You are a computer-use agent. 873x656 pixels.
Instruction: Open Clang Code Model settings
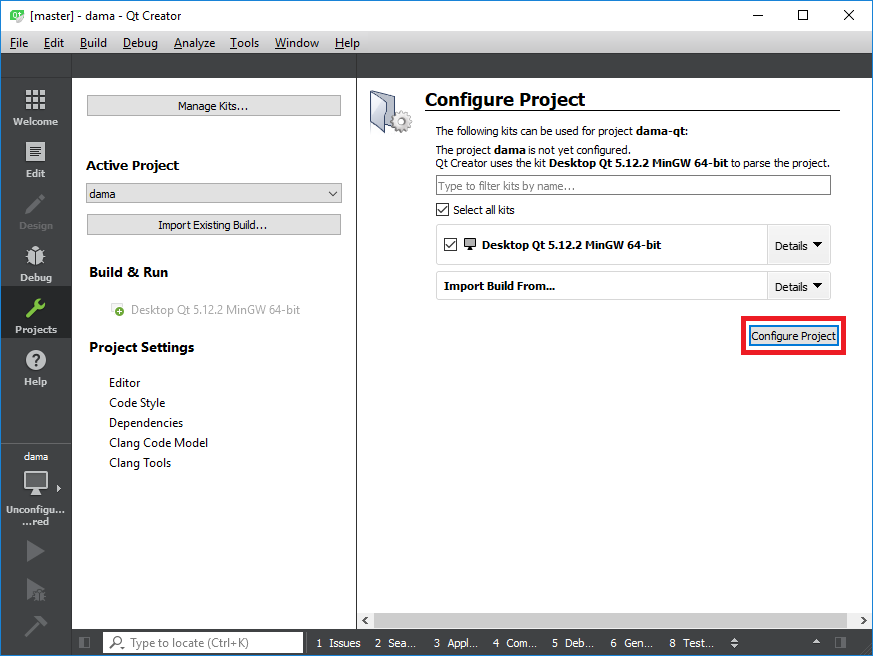(159, 443)
